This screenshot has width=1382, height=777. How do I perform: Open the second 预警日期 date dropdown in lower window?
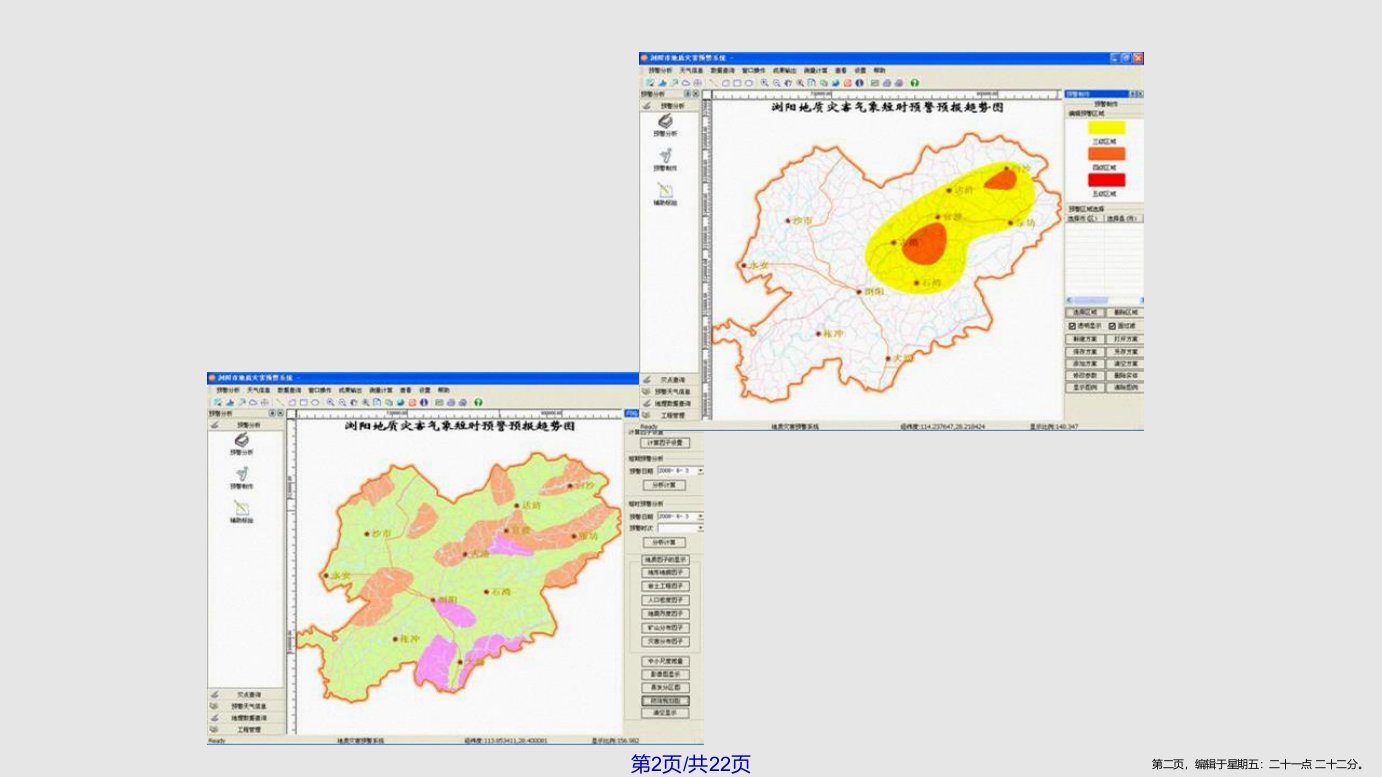click(x=700, y=516)
